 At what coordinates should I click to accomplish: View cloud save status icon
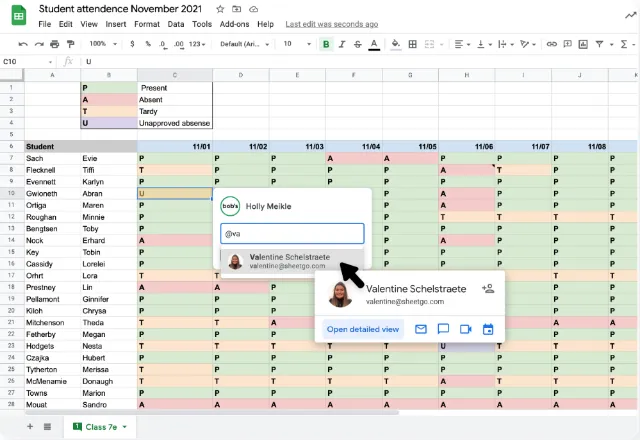(x=253, y=9)
